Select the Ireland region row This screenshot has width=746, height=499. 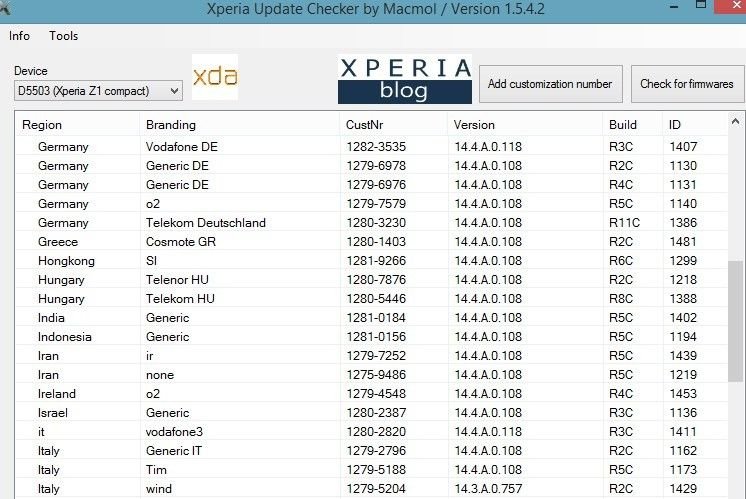coord(372,394)
